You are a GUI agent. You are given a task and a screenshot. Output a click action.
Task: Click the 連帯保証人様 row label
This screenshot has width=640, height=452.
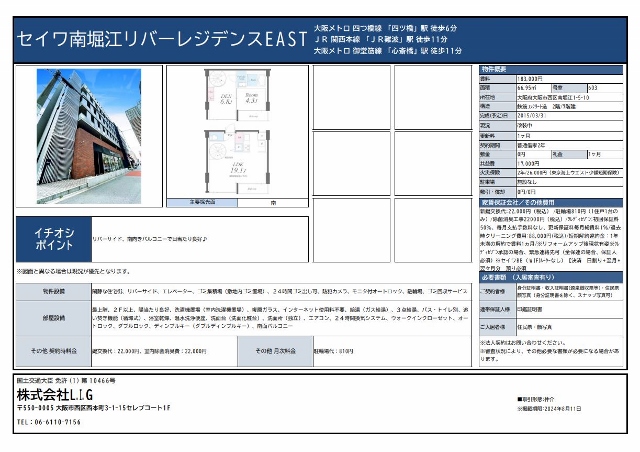(498, 309)
